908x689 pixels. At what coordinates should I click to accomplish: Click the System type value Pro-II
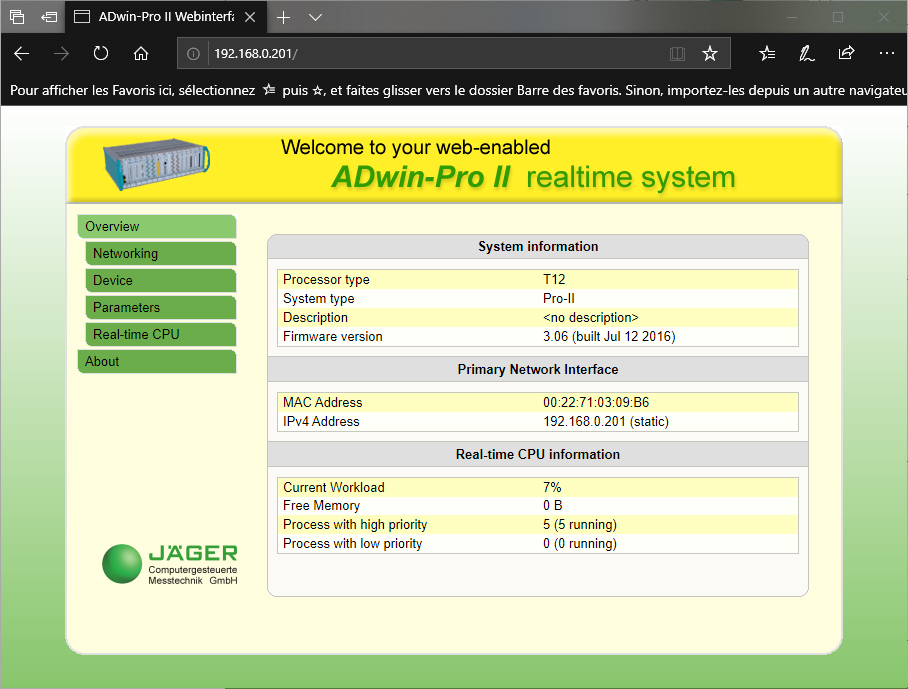pos(559,298)
